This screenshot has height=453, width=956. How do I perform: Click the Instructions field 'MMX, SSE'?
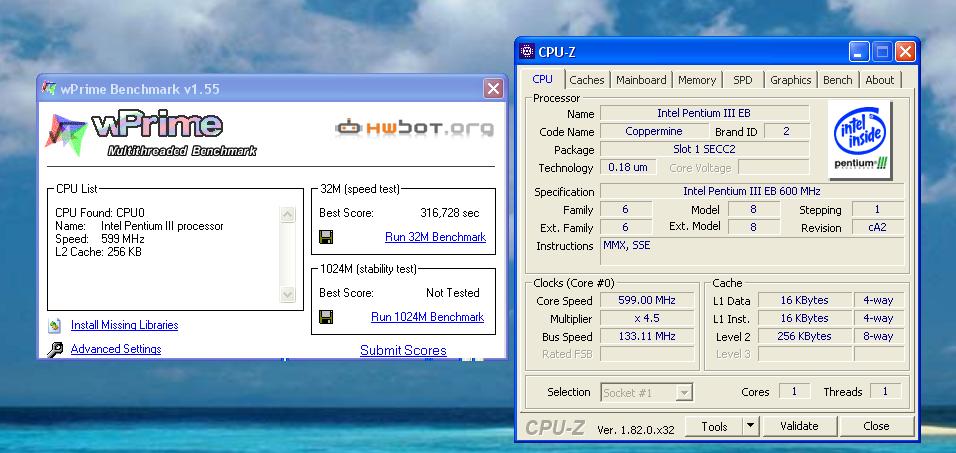pos(752,251)
